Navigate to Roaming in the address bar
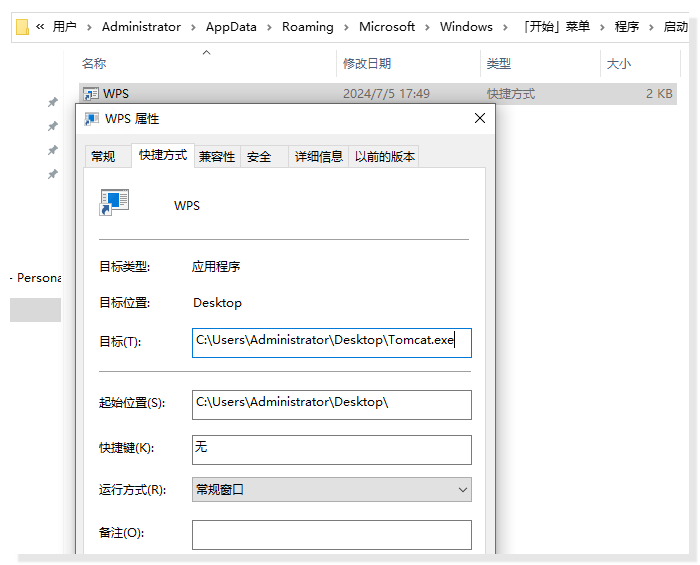Image resolution: width=700 pixels, height=565 pixels. click(x=307, y=27)
